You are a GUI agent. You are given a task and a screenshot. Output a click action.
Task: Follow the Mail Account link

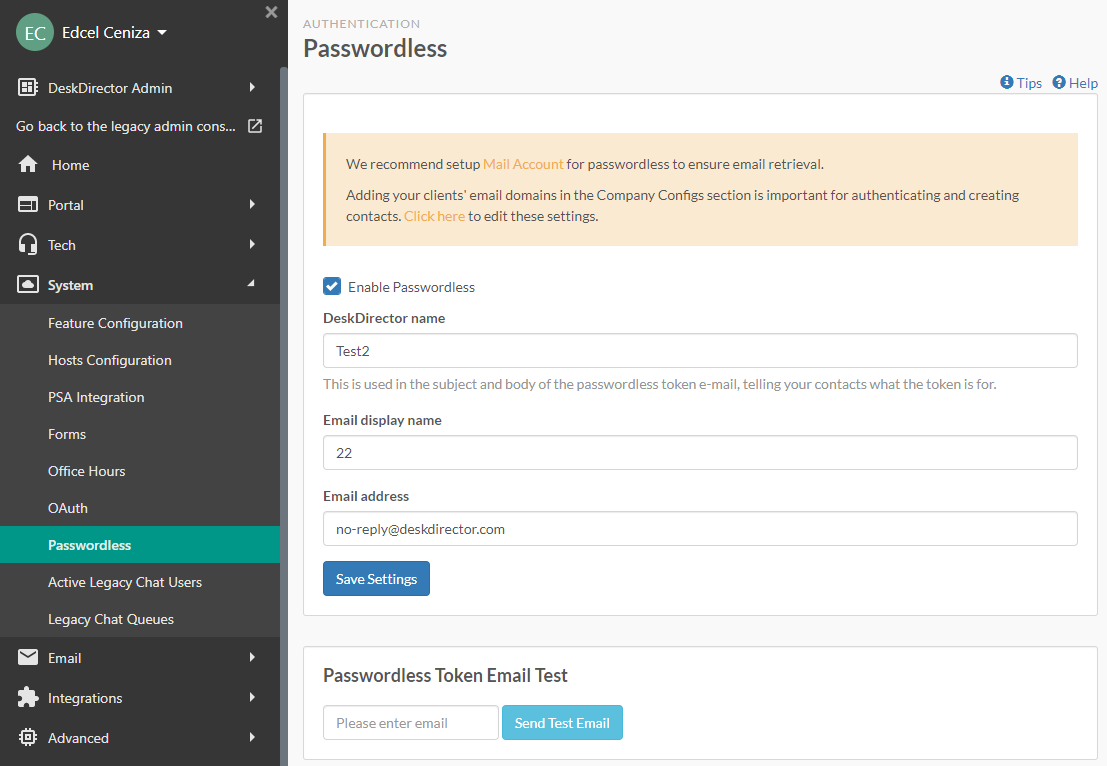pyautogui.click(x=523, y=164)
